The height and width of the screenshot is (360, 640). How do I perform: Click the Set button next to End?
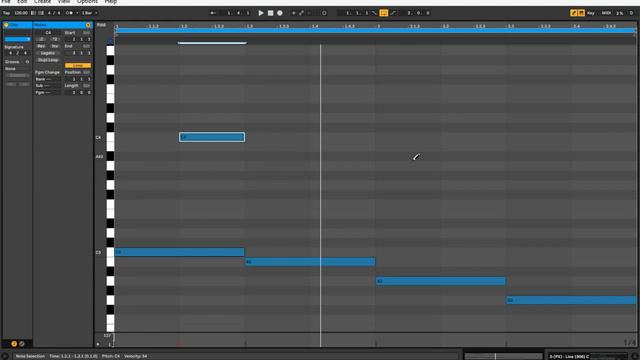[86, 46]
